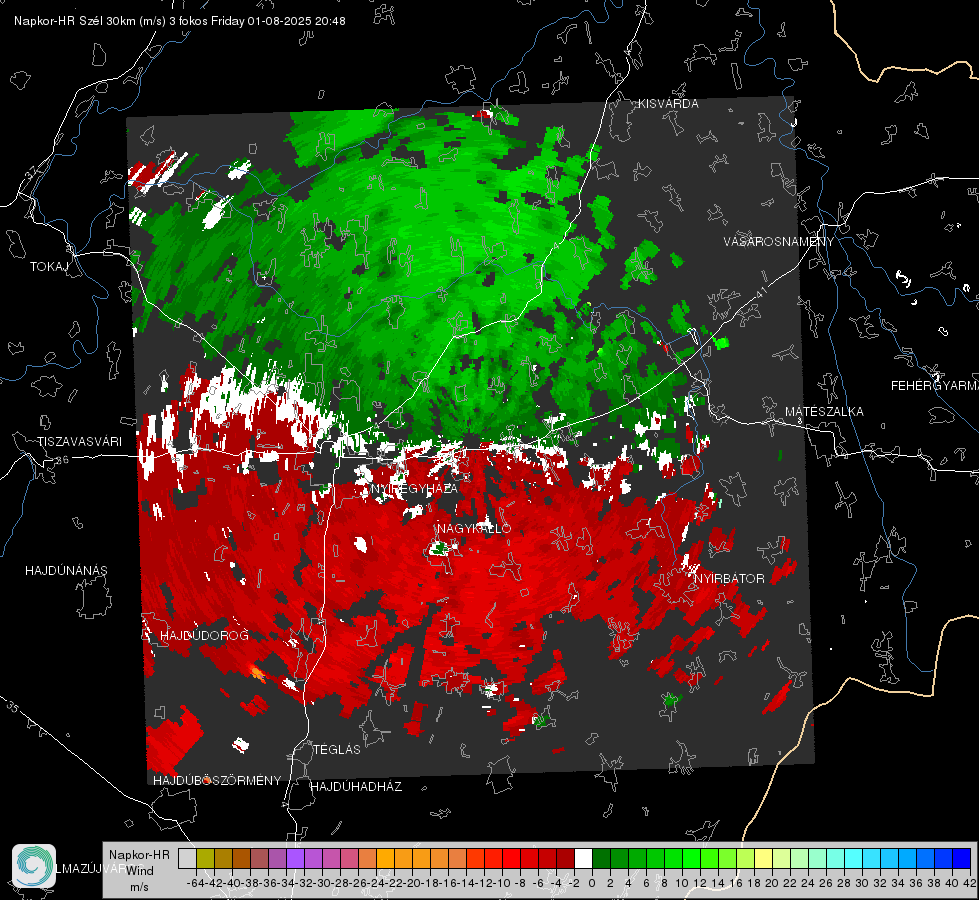Pick the pale yellow swatch above legend value 18
The width and height of the screenshot is (979, 900).
[763, 858]
